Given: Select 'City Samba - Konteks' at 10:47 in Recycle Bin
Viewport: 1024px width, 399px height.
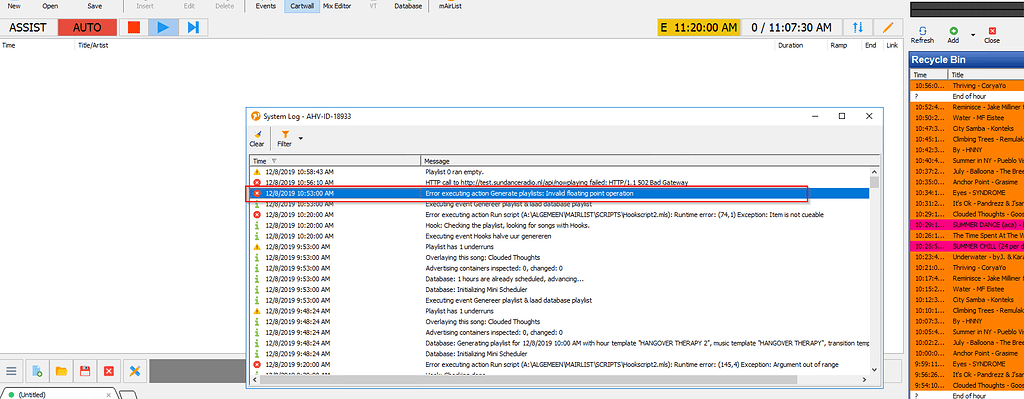Looking at the screenshot, I should tap(967, 128).
